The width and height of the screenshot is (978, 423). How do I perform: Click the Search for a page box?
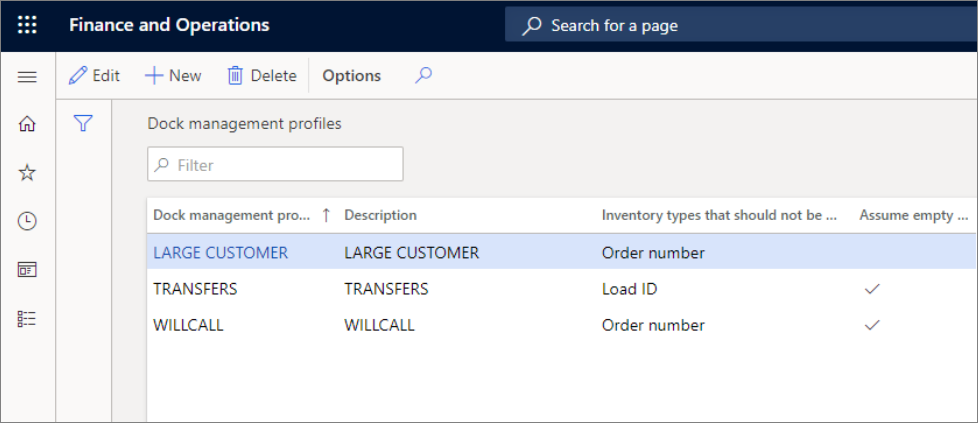[x=741, y=26]
